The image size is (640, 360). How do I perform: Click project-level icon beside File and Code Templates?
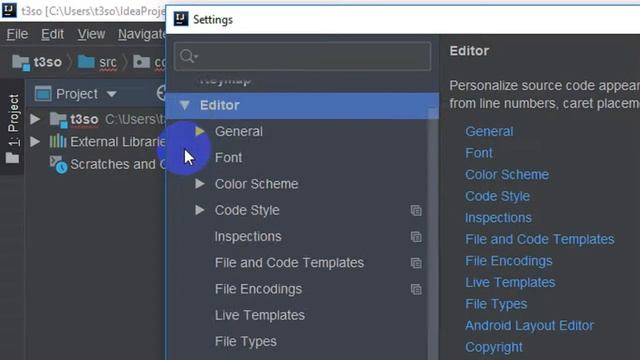(416, 263)
